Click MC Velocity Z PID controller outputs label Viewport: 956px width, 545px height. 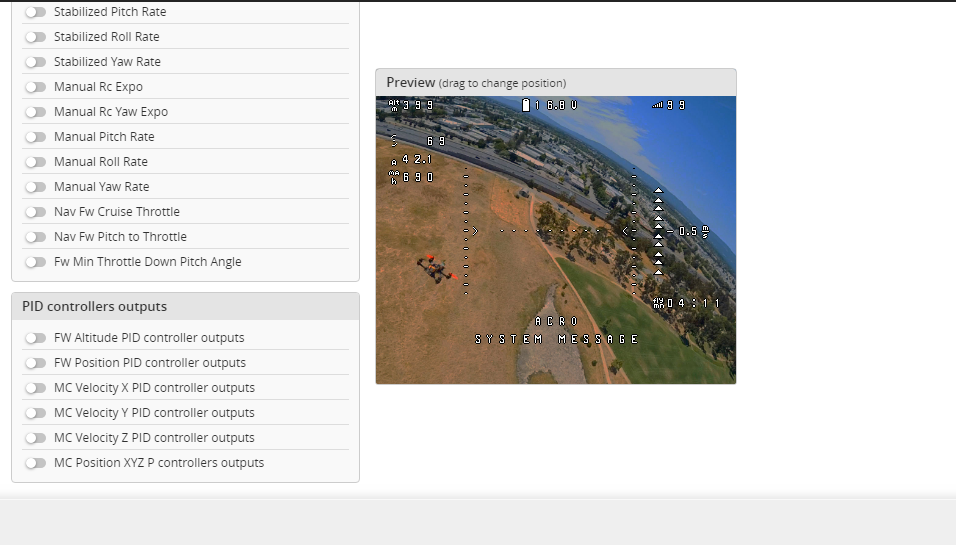pyautogui.click(x=154, y=438)
